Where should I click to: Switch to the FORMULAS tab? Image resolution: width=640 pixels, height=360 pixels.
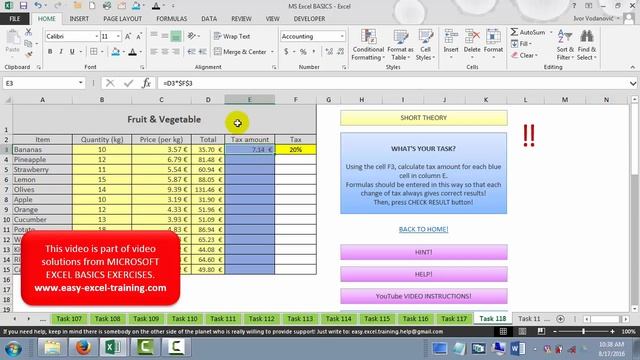[x=171, y=19]
